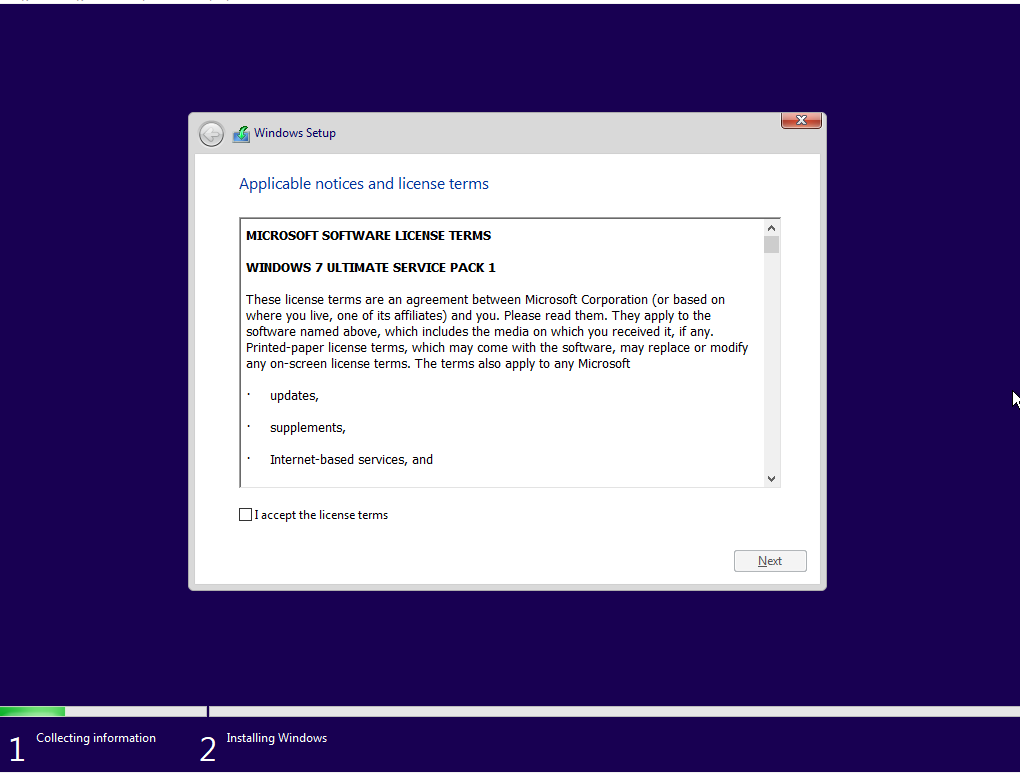Click 'MICROSOFT SOFTWARE LICENSE TERMS' title
This screenshot has height=773, width=1020.
[368, 236]
